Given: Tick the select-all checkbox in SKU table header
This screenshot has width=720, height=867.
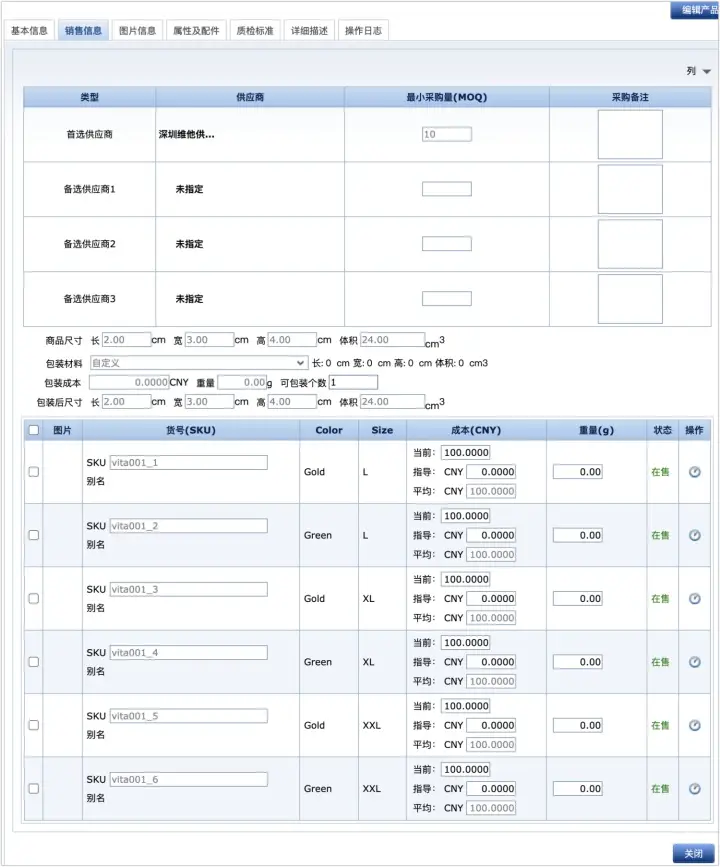Looking at the screenshot, I should coord(33,431).
